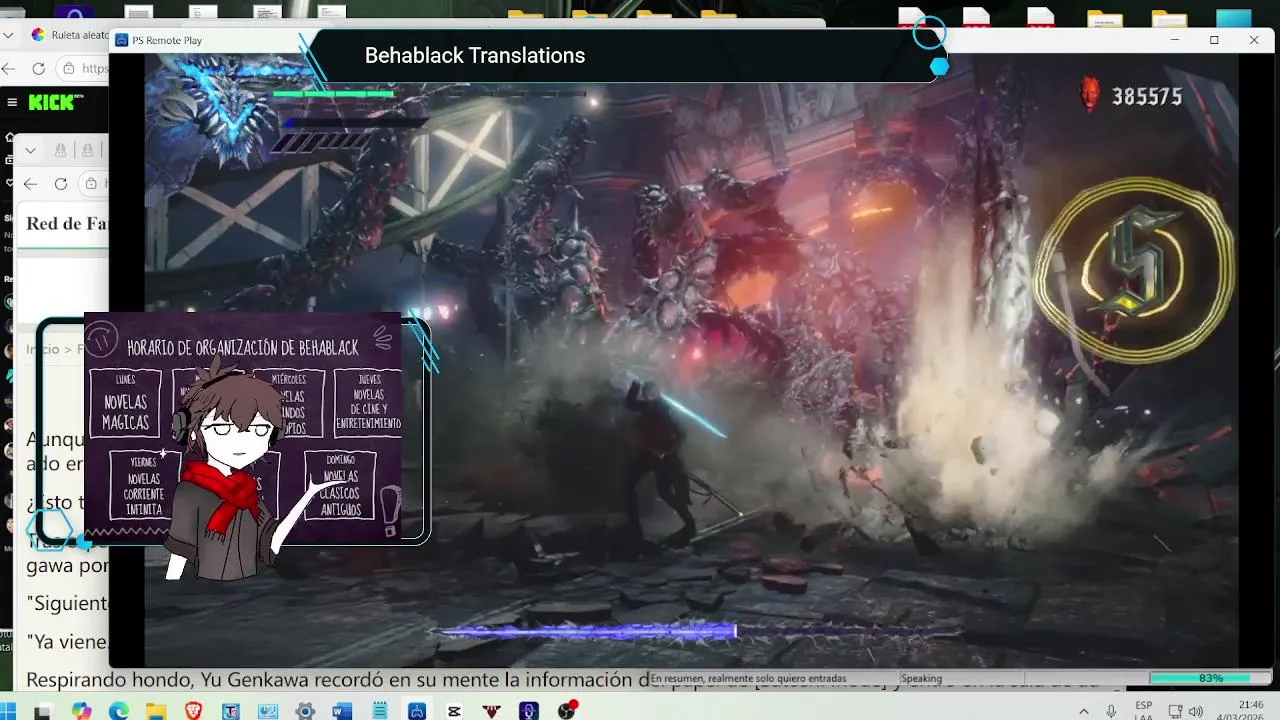Screen dimensions: 1280x720
Task: Select the Jueves Novelas de Cine card
Action: (368, 403)
